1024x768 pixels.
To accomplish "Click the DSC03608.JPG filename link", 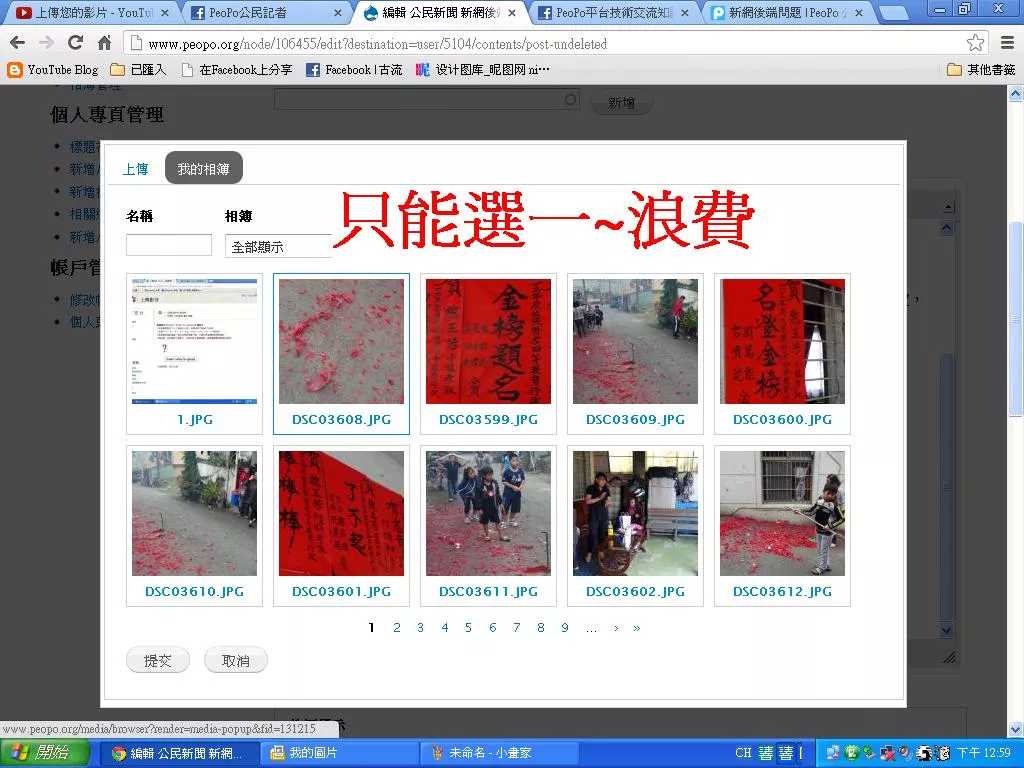I will click(x=342, y=419).
